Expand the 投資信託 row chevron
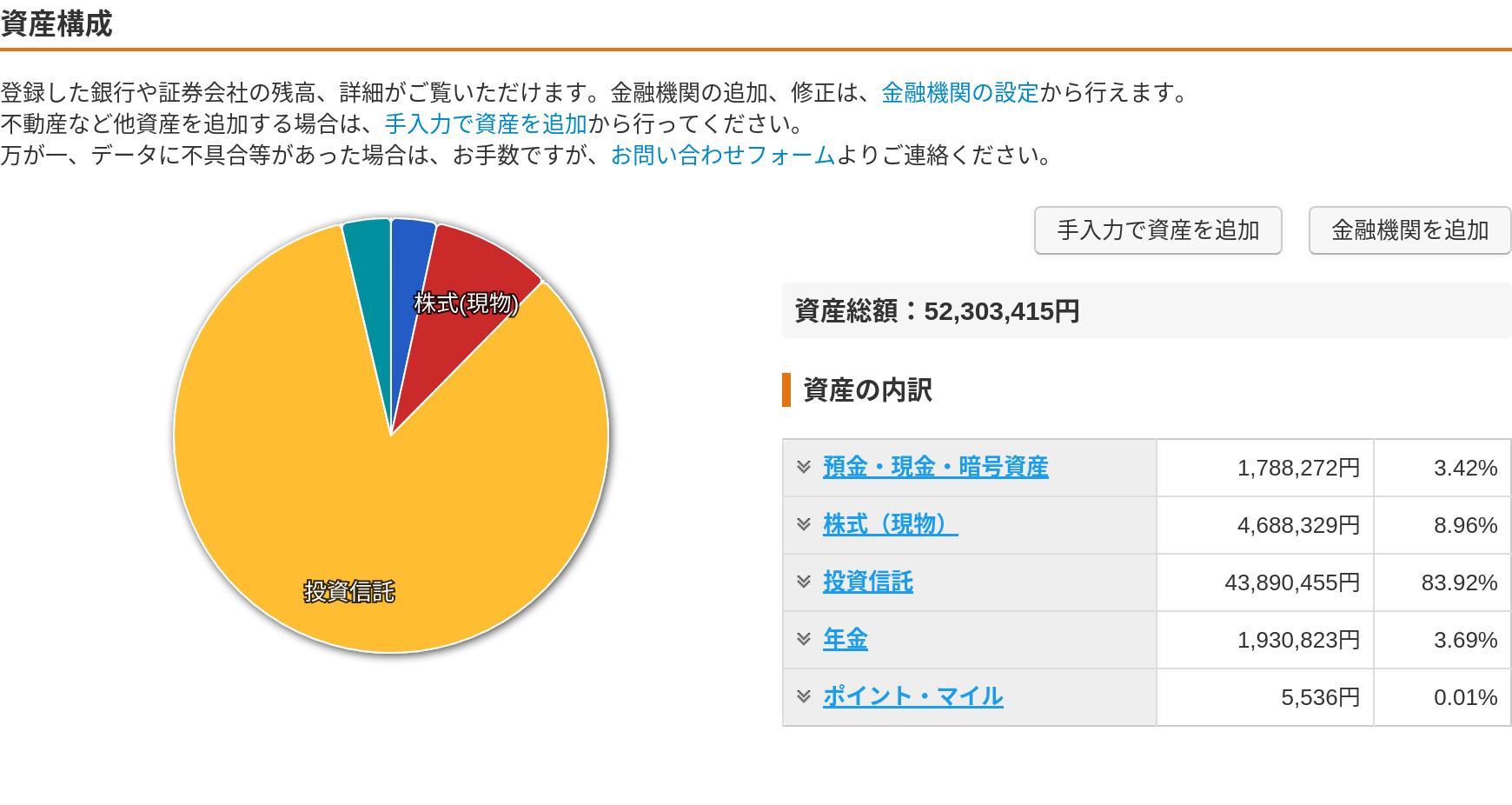 pos(804,582)
